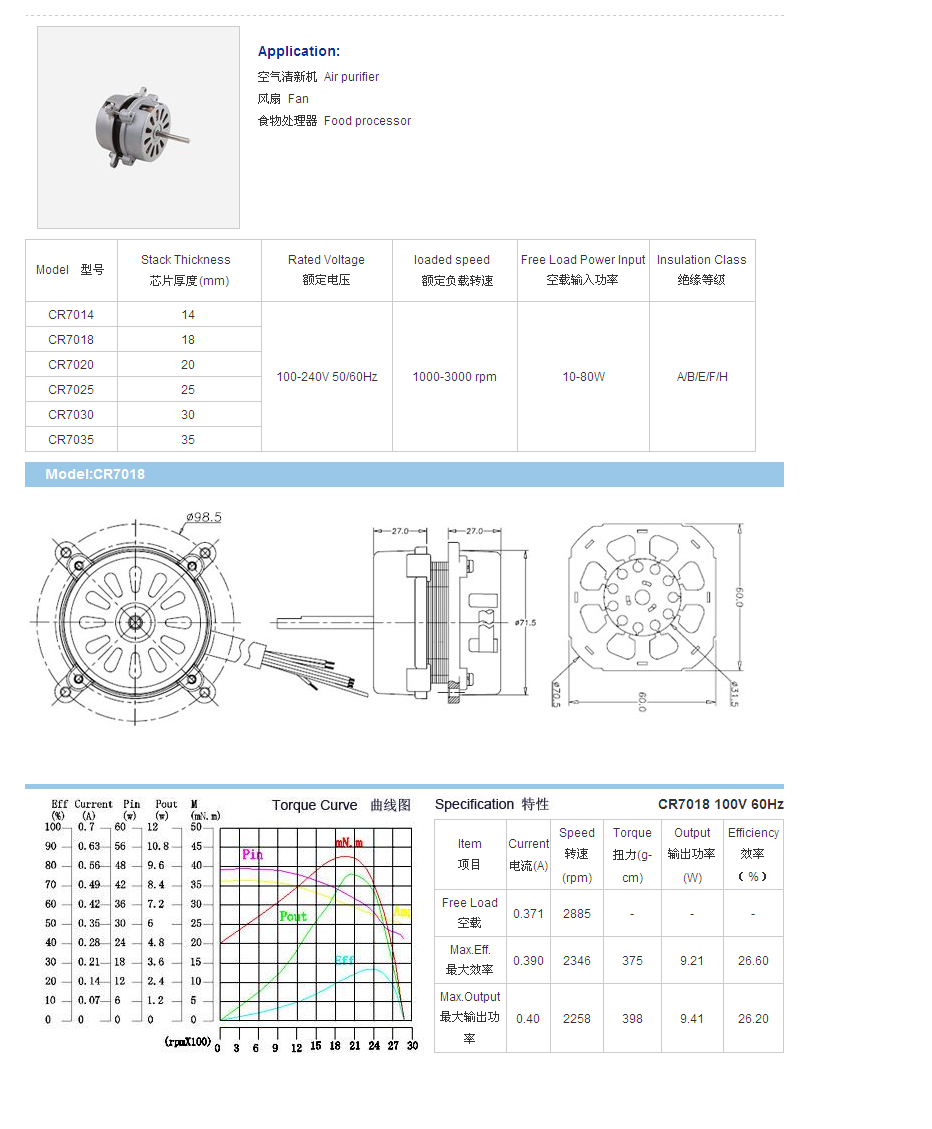Click the "ø98.5" diameter label

click(x=204, y=517)
